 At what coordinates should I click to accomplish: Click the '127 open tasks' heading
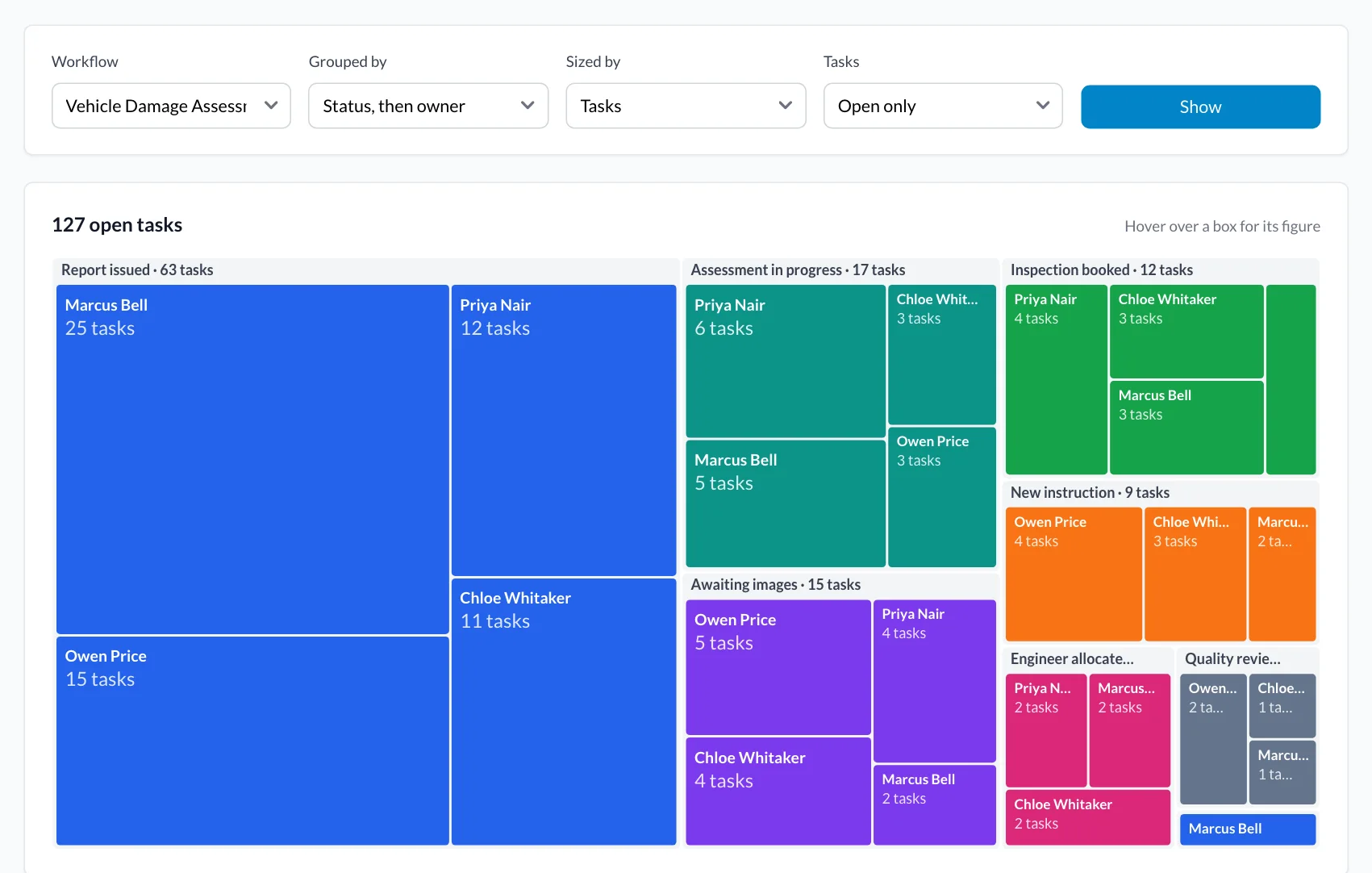pos(117,225)
